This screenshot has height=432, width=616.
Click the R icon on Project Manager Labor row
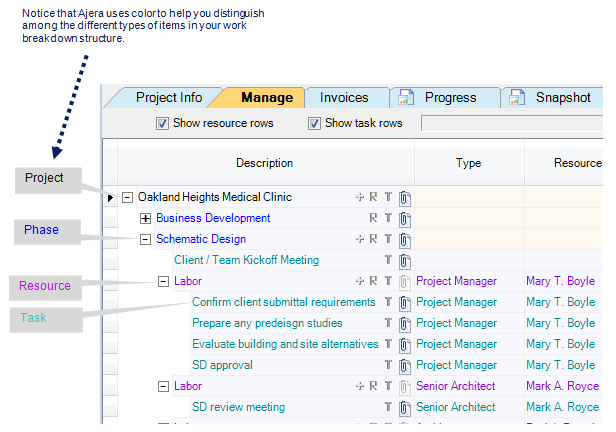pos(374,281)
